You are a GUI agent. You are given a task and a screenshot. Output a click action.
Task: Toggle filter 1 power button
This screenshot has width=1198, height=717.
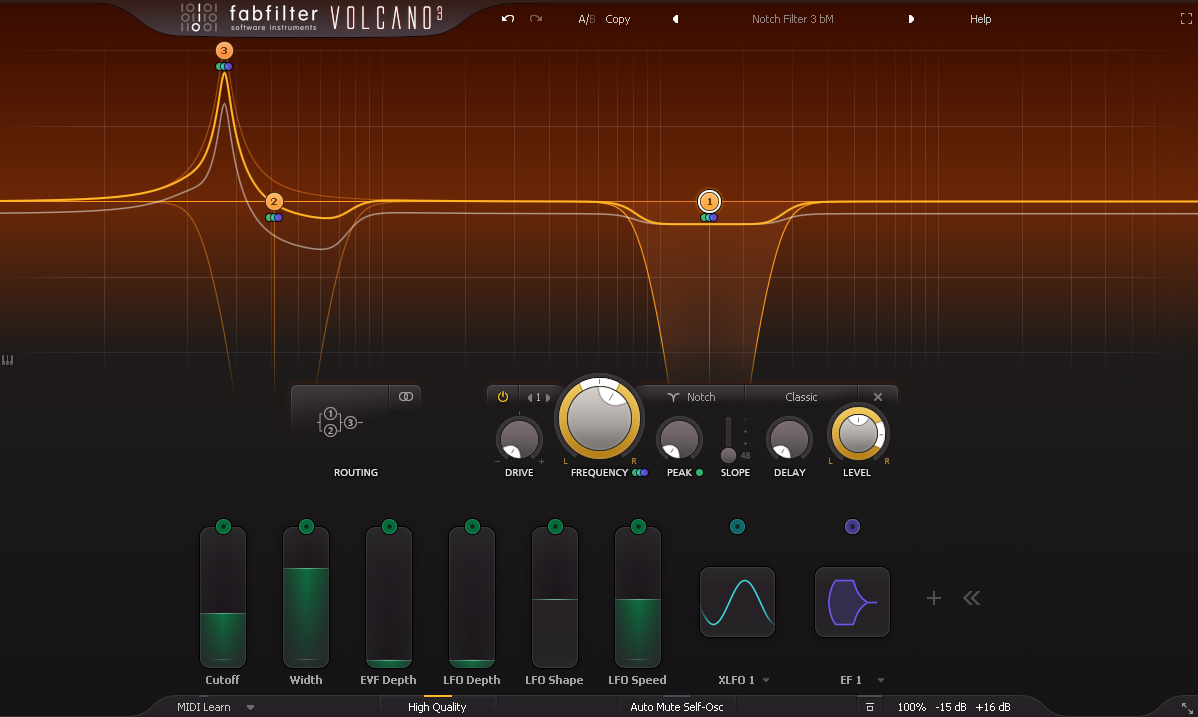pos(503,397)
